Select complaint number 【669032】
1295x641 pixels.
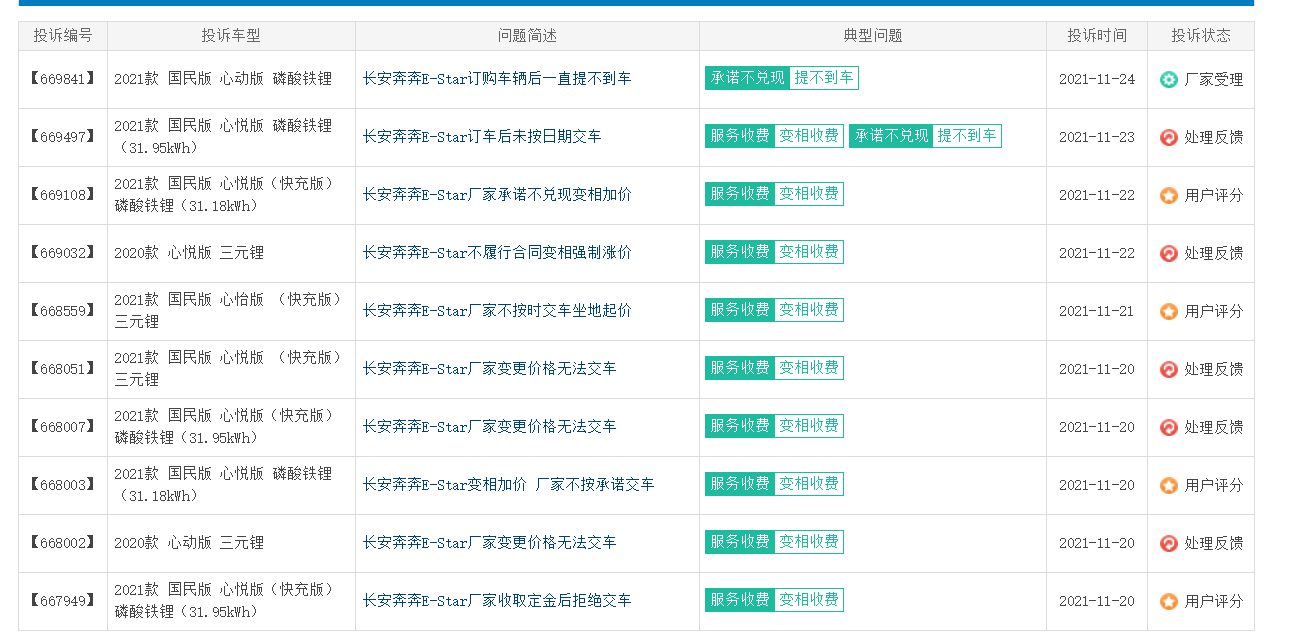(63, 253)
